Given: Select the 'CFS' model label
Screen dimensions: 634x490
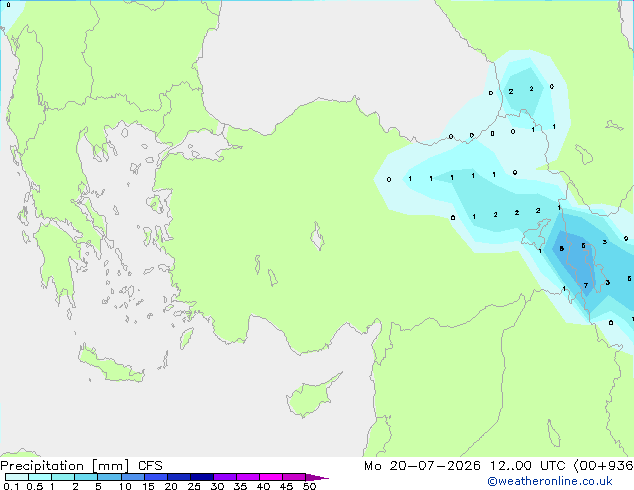Looking at the screenshot, I should click(x=150, y=466).
